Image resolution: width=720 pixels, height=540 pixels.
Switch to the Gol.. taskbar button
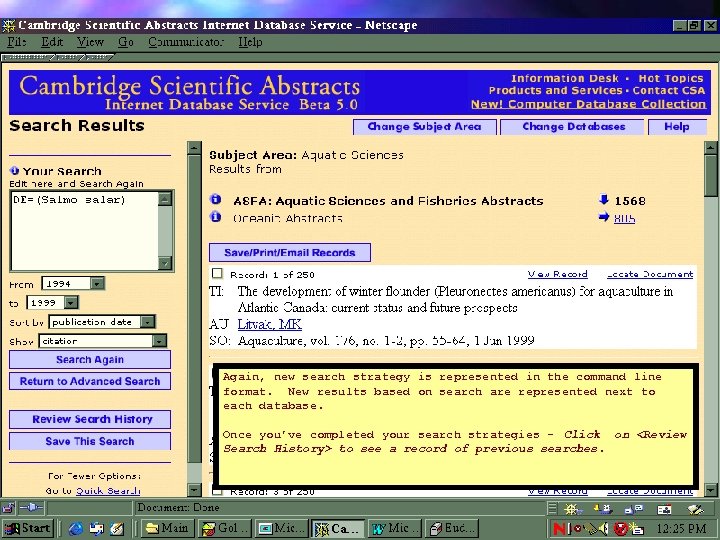(x=226, y=529)
